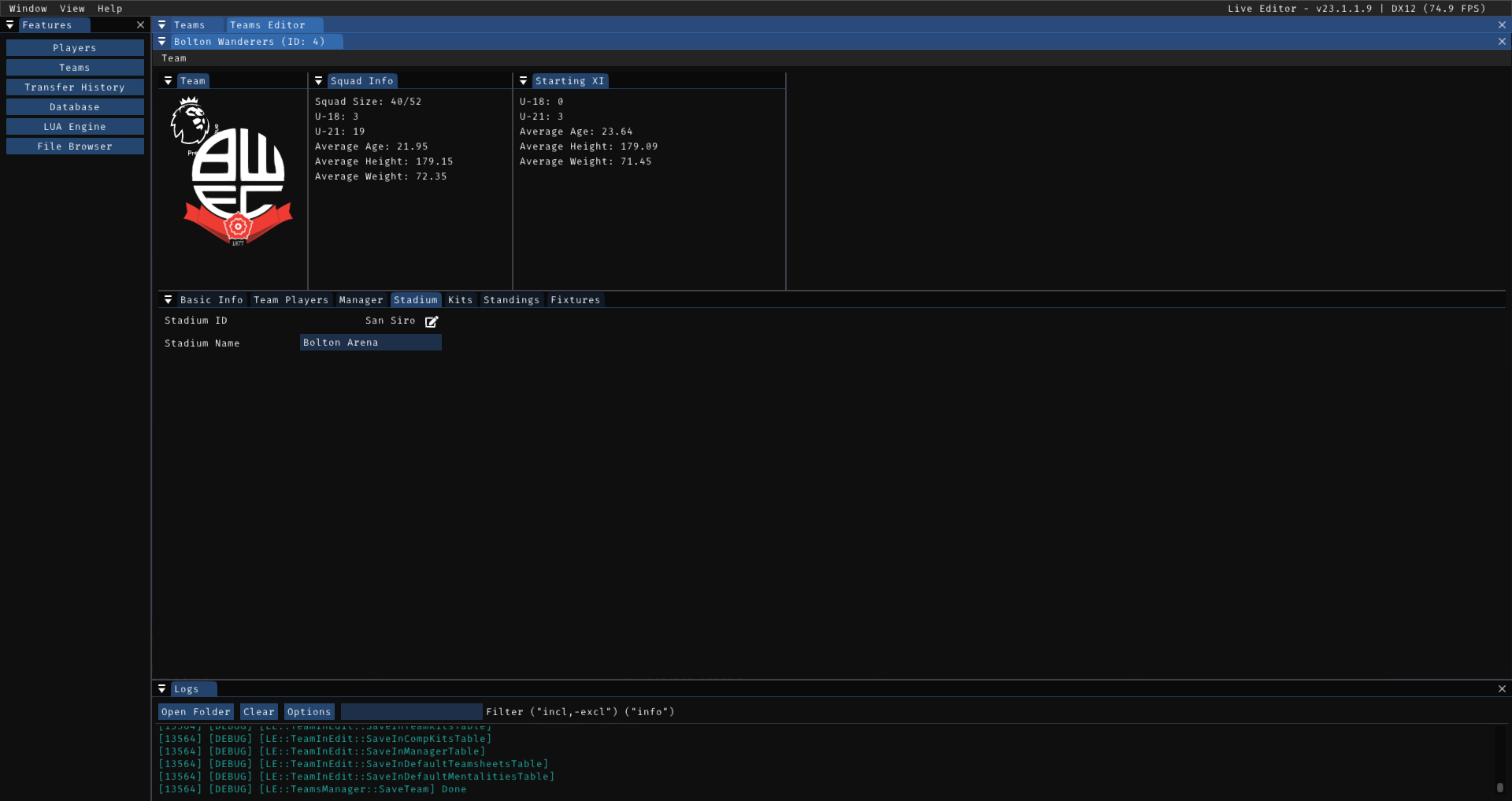Click Open Folder in Logs

coord(196,712)
